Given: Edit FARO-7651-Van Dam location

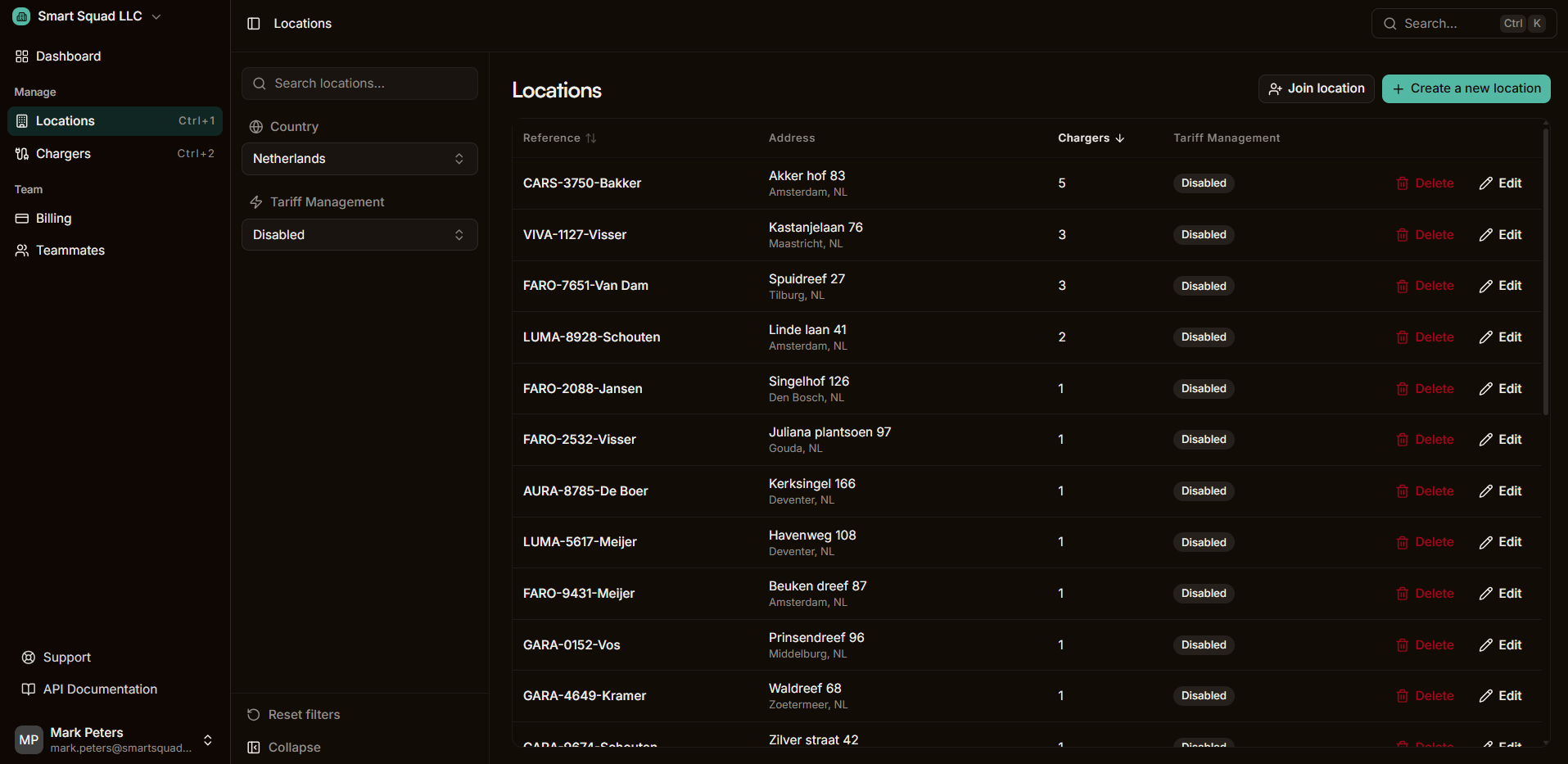Looking at the screenshot, I should [1500, 286].
